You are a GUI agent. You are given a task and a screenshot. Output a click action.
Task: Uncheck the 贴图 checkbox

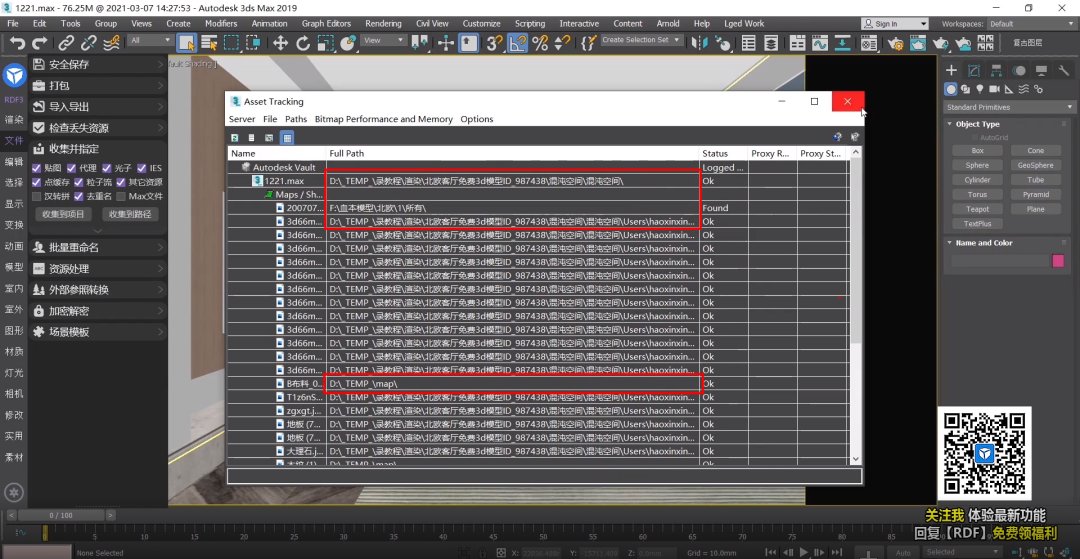pos(37,168)
